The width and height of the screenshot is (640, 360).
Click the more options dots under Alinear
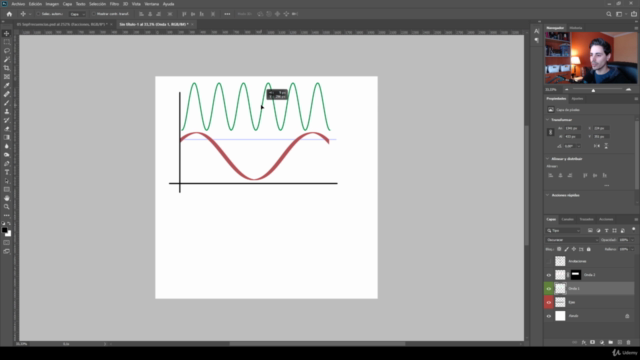pos(607,185)
